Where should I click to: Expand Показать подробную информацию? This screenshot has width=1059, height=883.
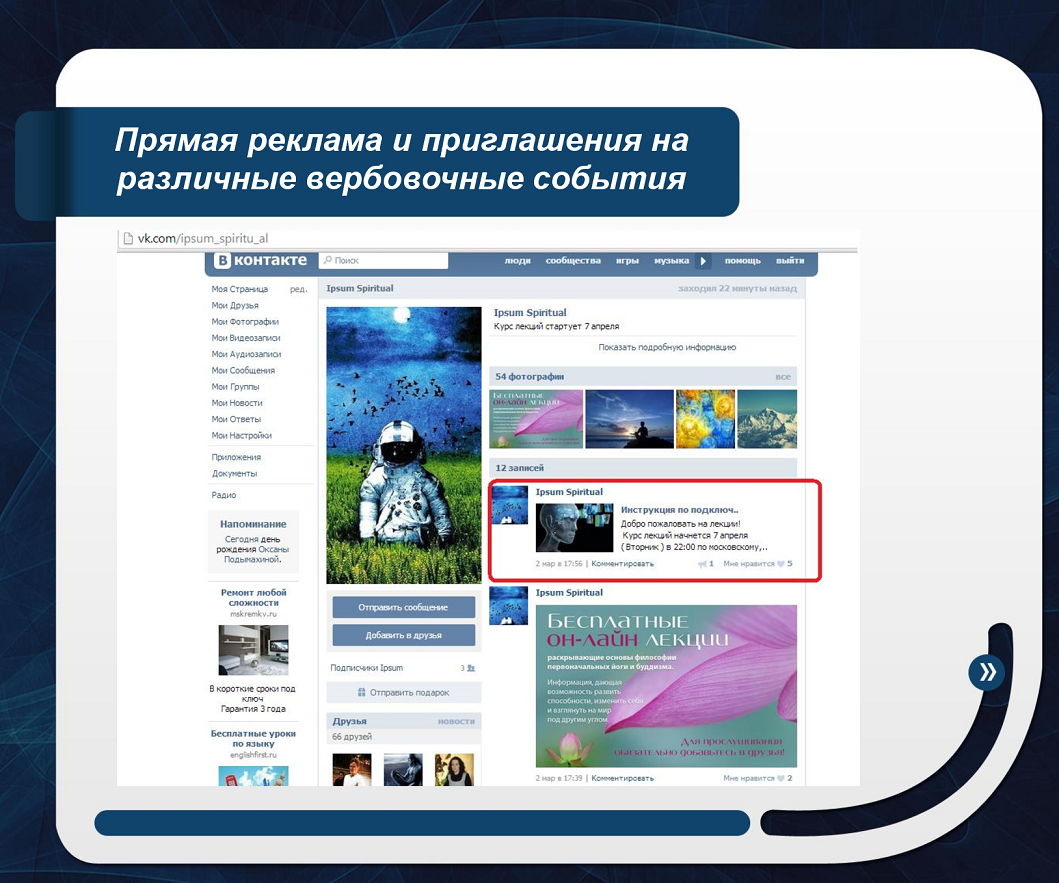click(x=667, y=347)
